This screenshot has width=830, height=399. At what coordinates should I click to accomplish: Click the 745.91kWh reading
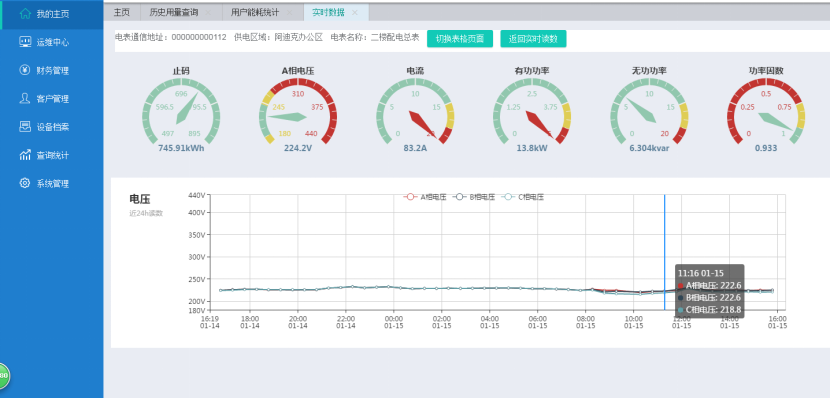tap(181, 148)
